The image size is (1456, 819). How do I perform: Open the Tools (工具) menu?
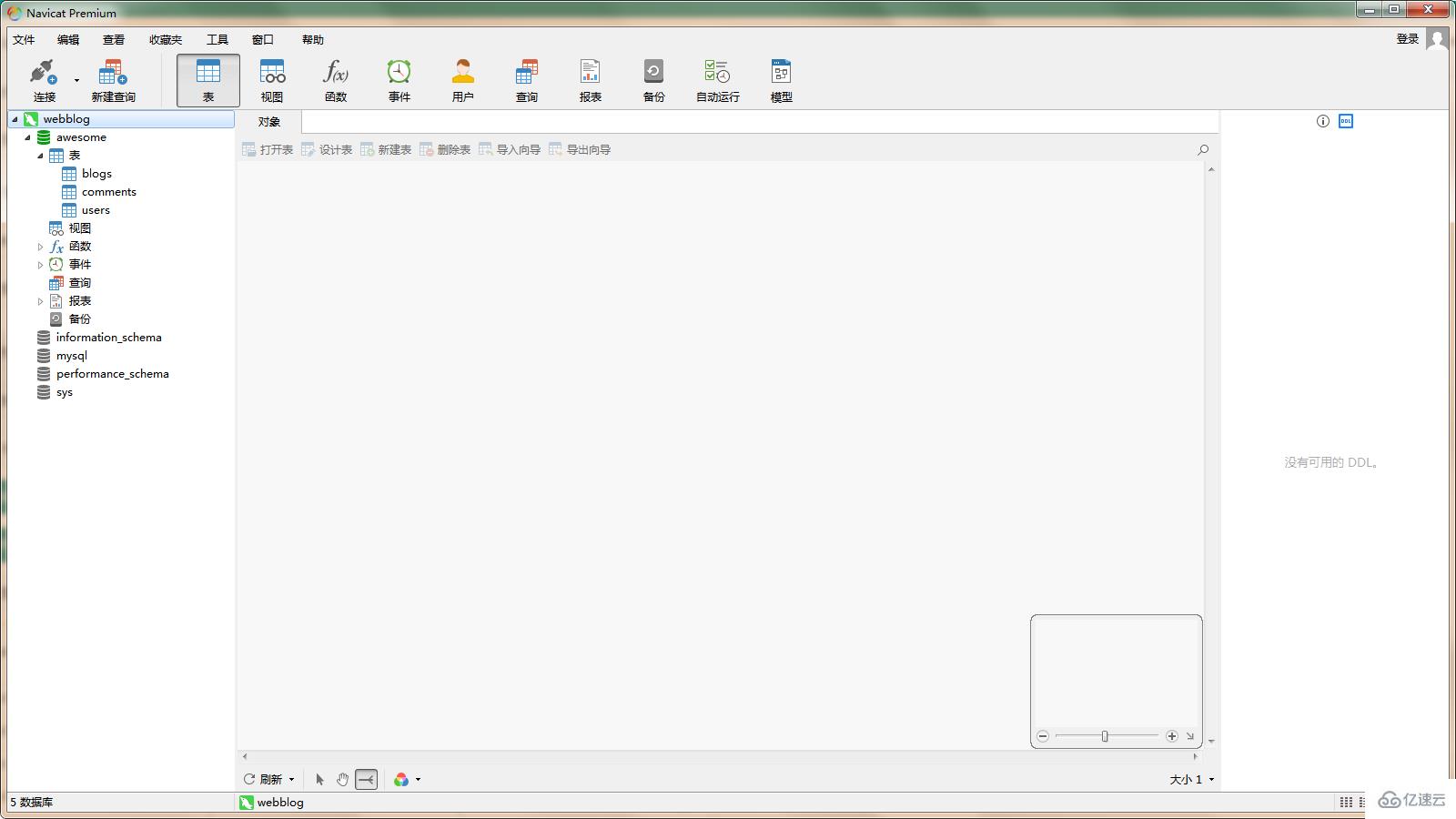217,39
